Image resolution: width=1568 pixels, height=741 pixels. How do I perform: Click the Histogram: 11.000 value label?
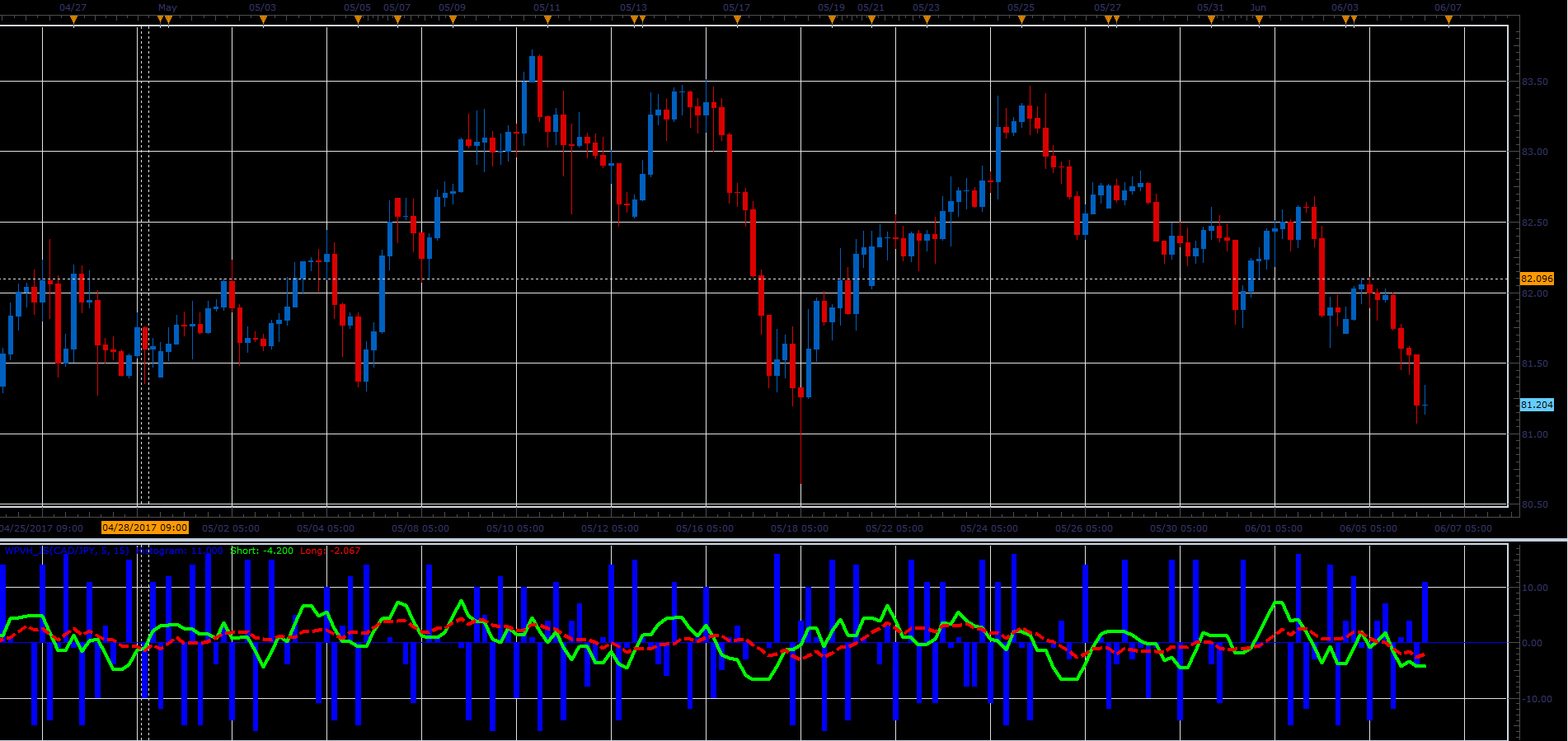click(180, 551)
